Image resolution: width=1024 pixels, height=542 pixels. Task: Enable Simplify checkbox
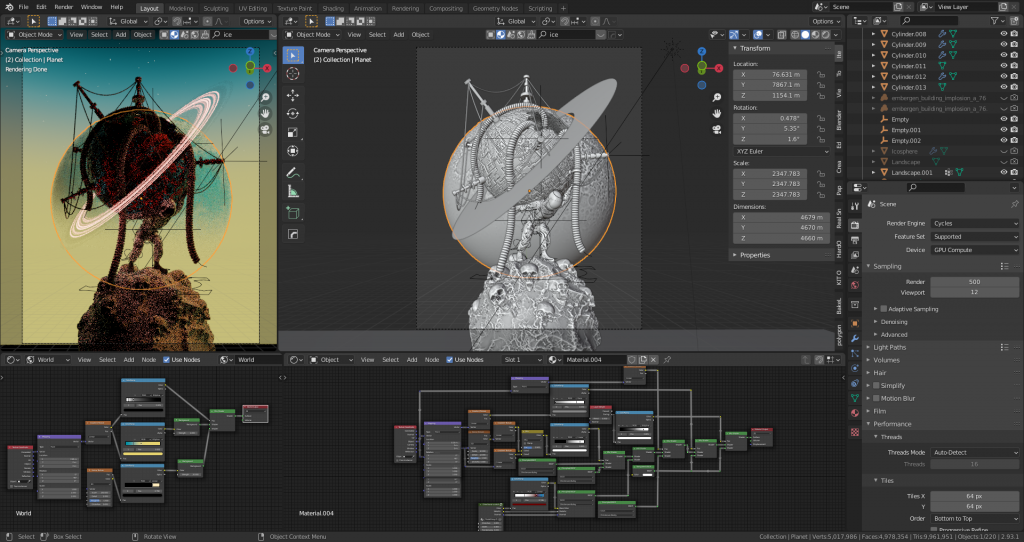click(x=876, y=385)
